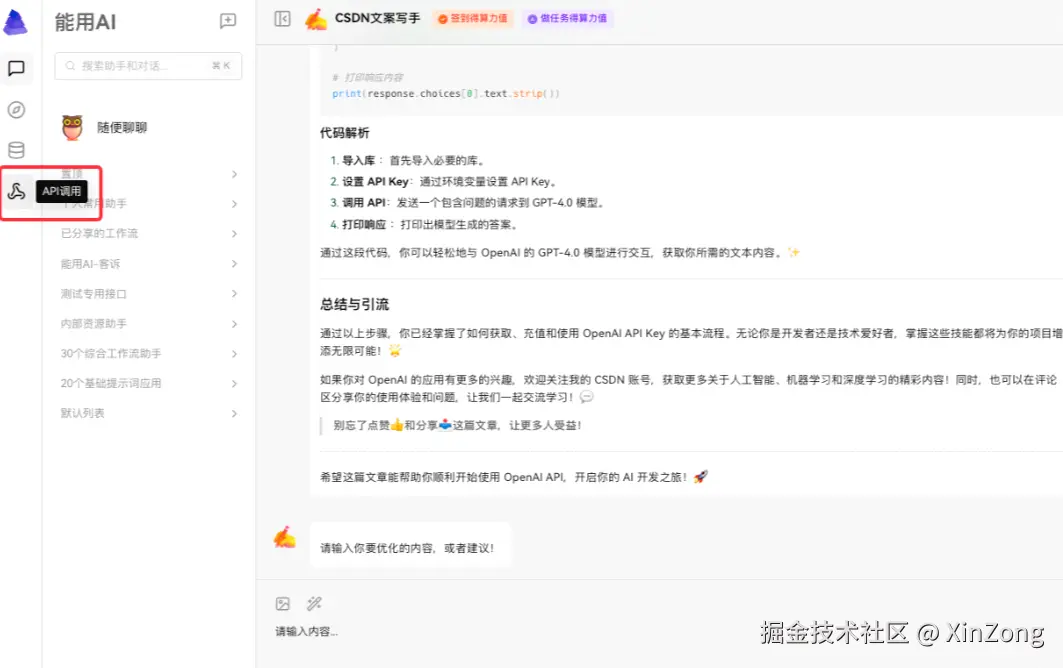Click the magic wand optimize icon
Viewport: 1063px width, 668px height.
pos(314,604)
